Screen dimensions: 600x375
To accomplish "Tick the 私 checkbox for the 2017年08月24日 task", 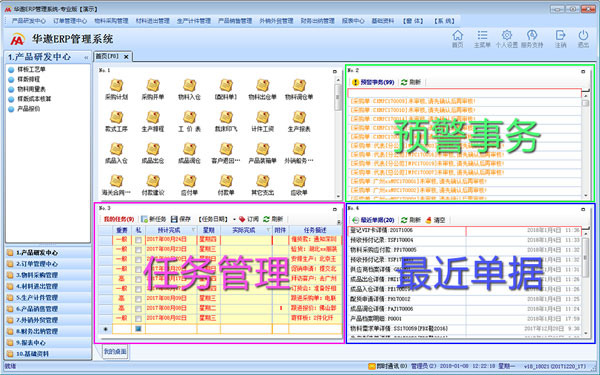I will tap(138, 240).
